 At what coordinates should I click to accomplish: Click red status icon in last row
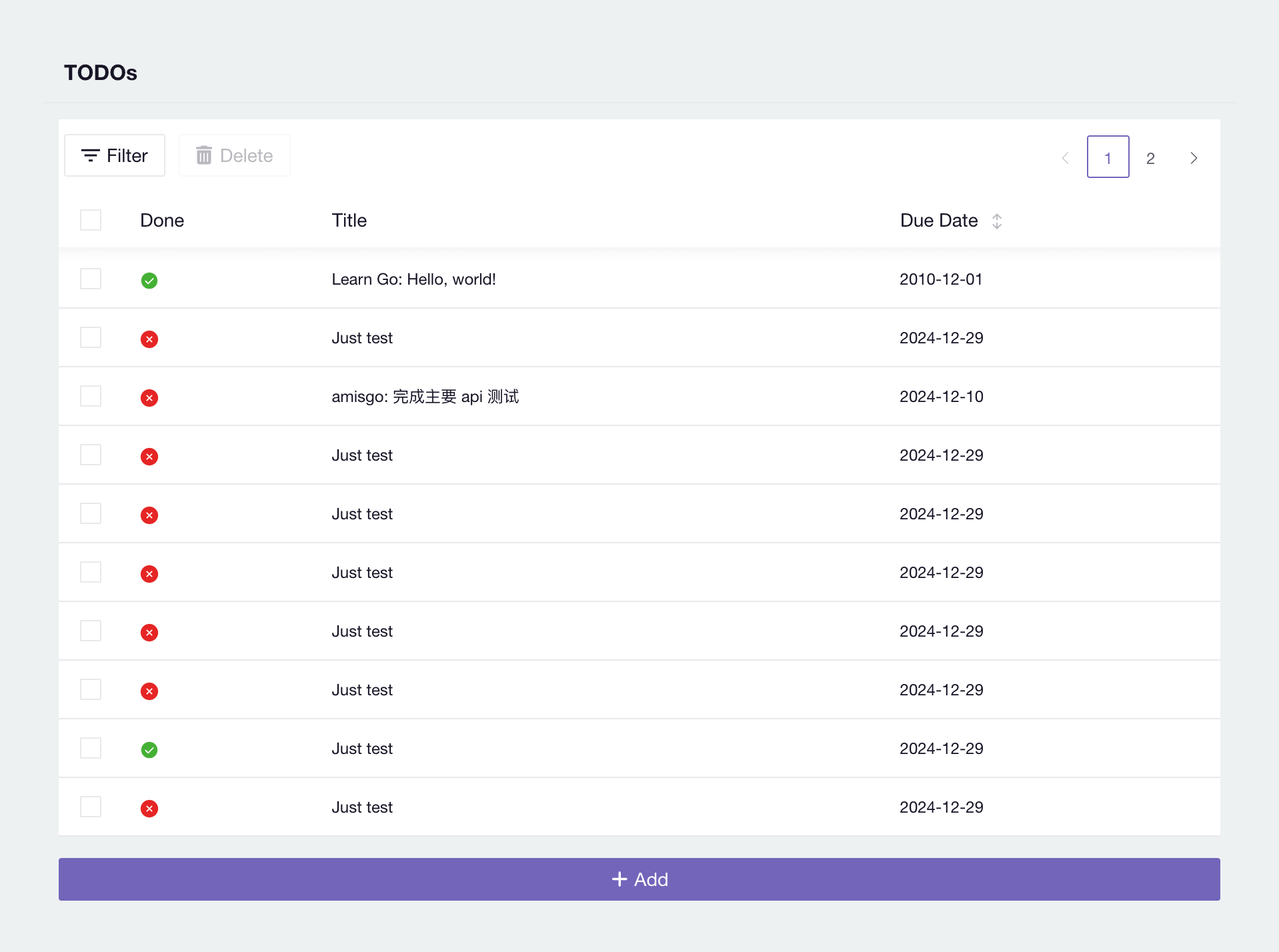click(x=149, y=809)
